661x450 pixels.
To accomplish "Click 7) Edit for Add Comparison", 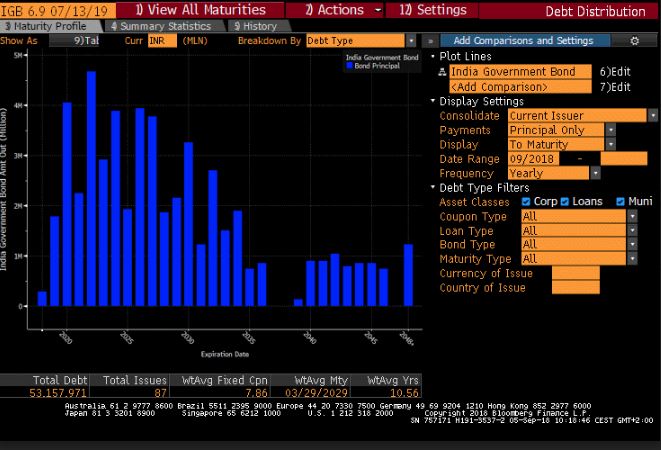I will tap(615, 87).
